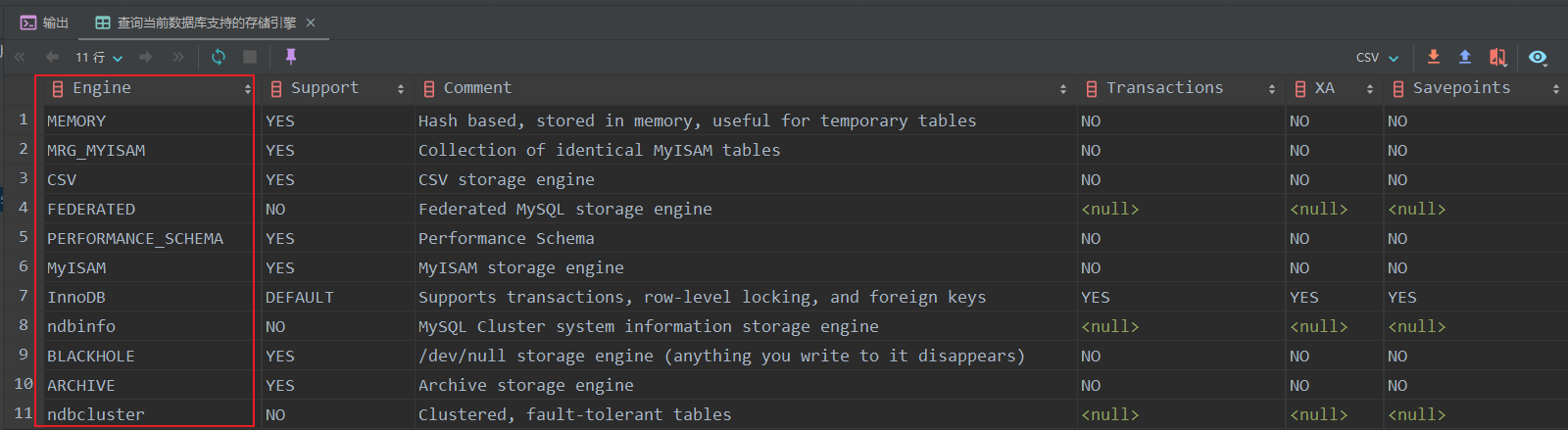Go to the first page arrow
Viewport: 1568px width, 430px height.
tap(20, 57)
